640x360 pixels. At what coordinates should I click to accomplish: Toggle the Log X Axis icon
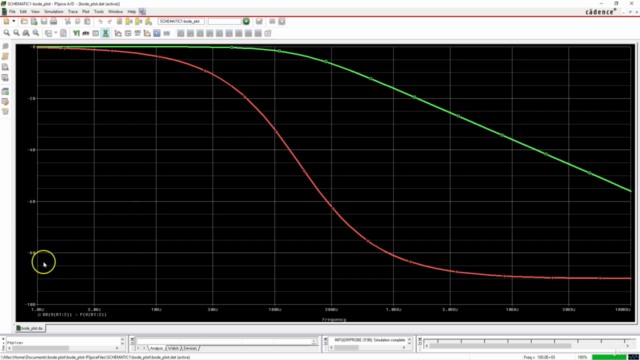pyautogui.click(x=76, y=33)
